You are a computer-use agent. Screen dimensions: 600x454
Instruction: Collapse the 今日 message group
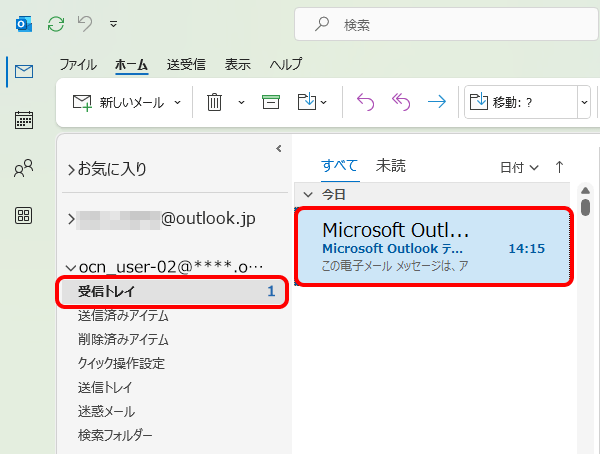click(309, 193)
